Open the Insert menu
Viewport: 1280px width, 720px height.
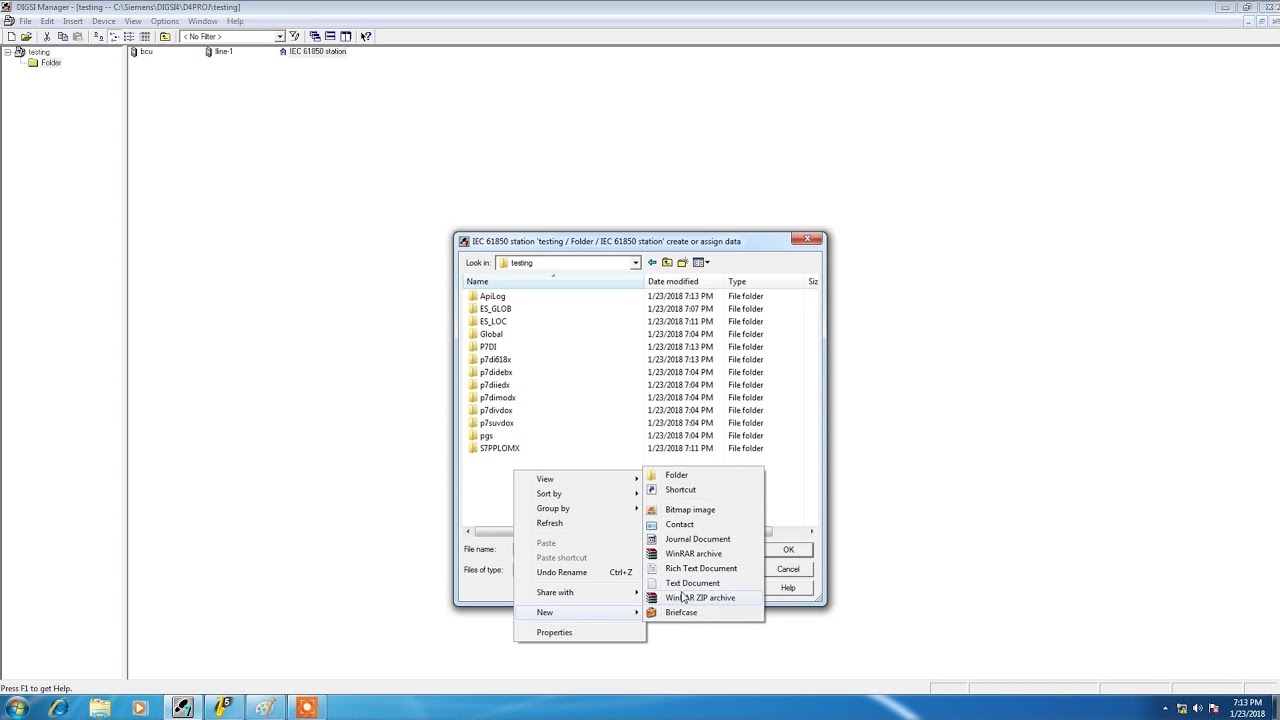73,21
